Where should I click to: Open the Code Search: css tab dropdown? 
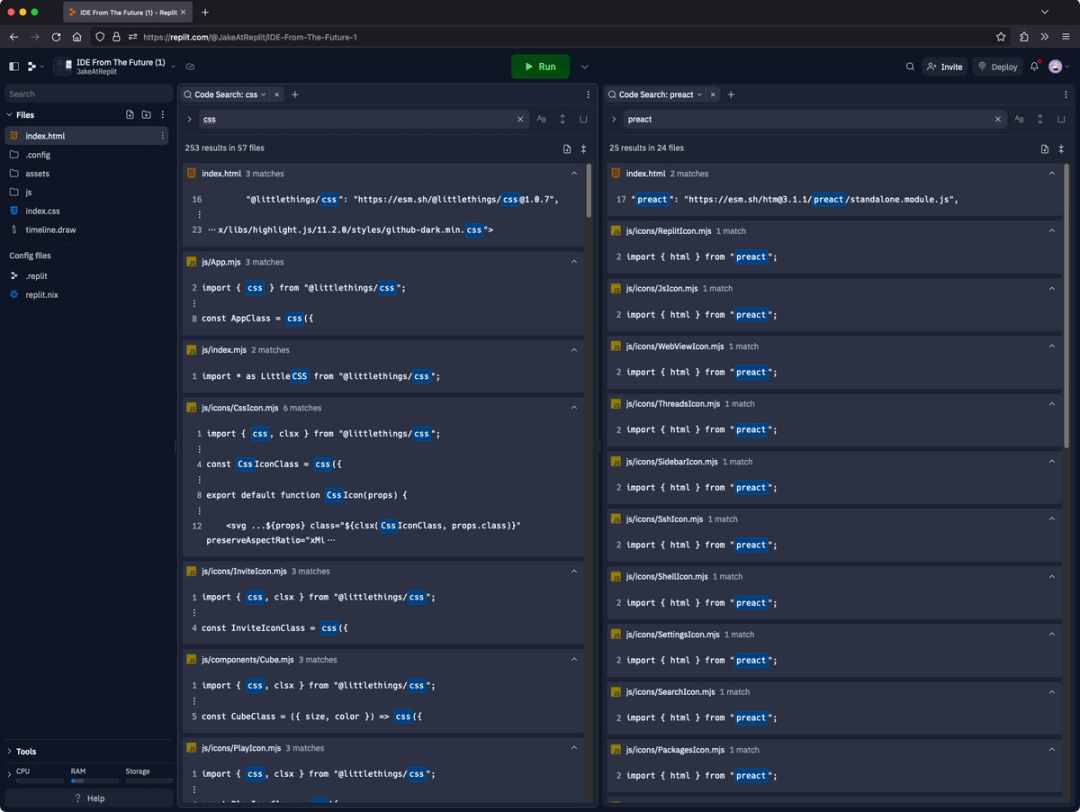(266, 94)
